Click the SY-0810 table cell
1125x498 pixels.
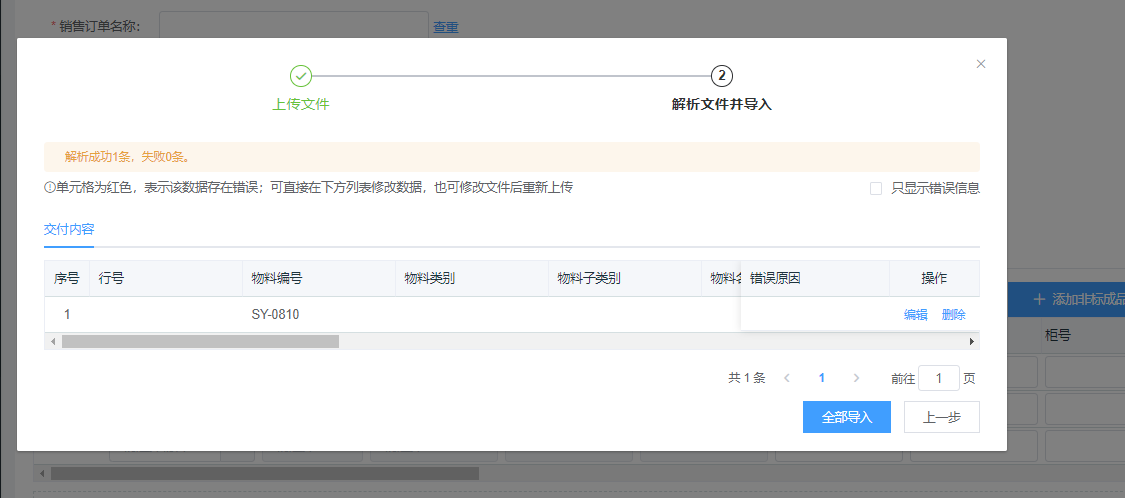click(276, 314)
